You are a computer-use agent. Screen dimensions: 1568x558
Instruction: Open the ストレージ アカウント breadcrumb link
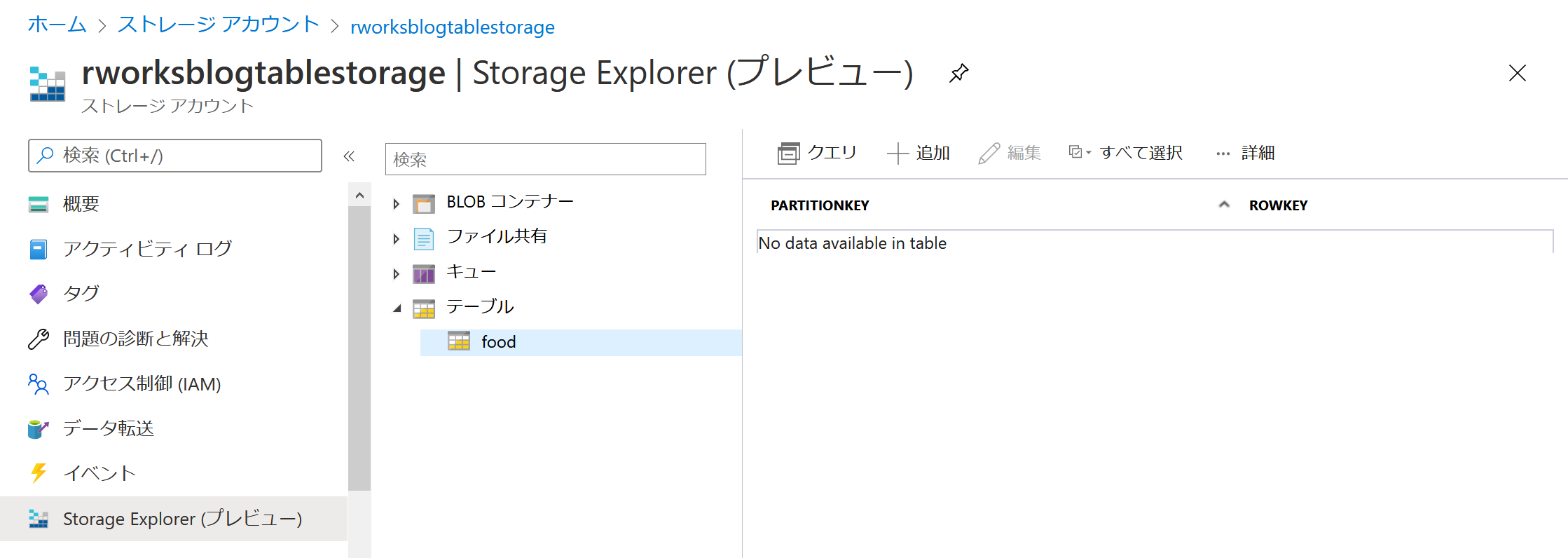click(218, 25)
